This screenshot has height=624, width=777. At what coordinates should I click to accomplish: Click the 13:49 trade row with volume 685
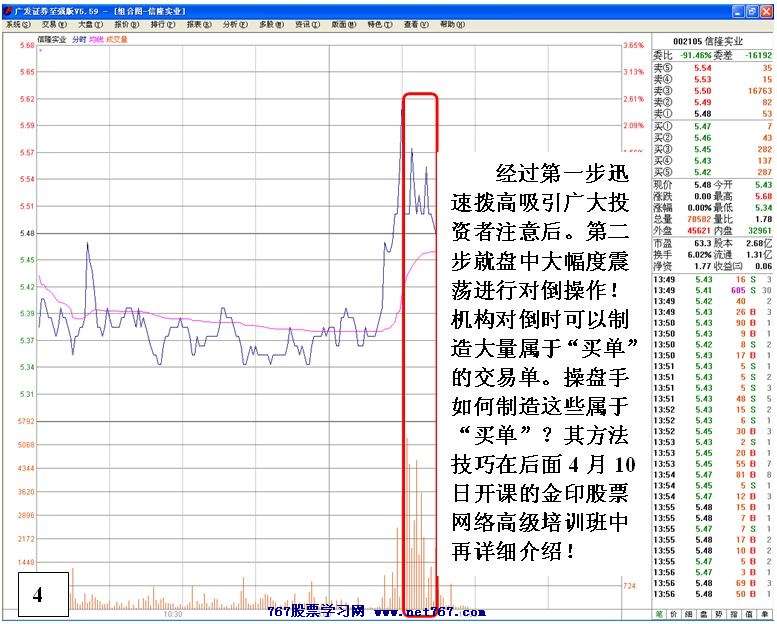pos(712,290)
